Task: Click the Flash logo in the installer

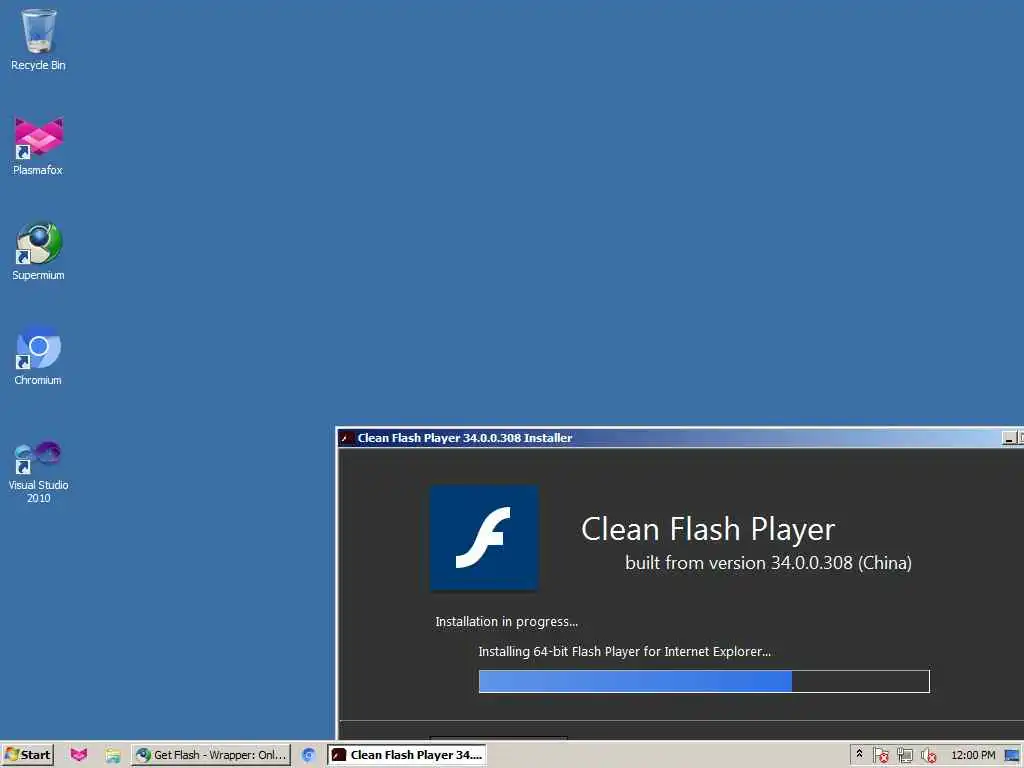Action: click(484, 537)
